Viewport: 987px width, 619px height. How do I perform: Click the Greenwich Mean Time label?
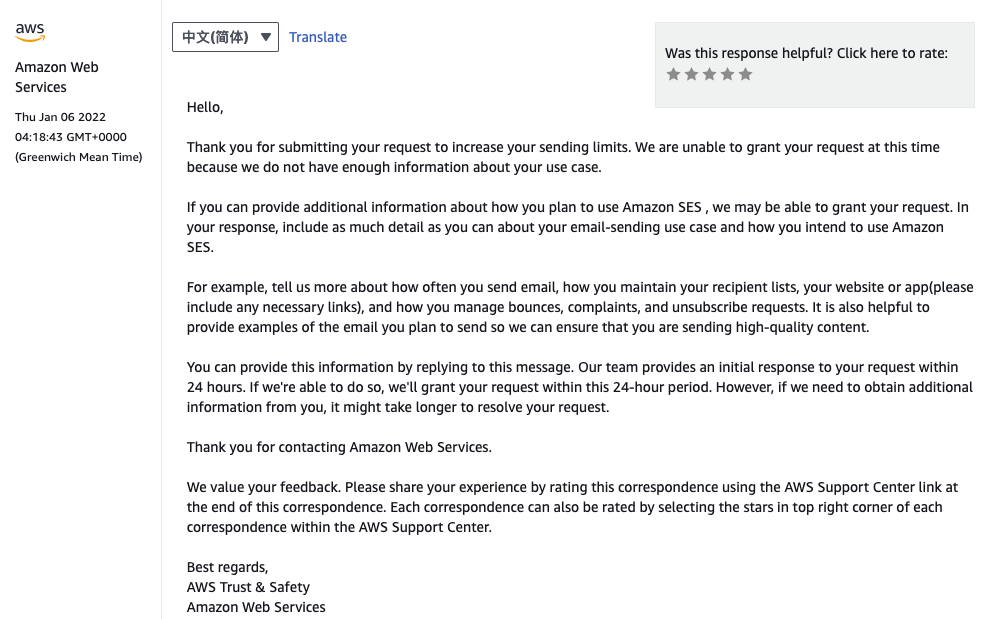click(78, 157)
